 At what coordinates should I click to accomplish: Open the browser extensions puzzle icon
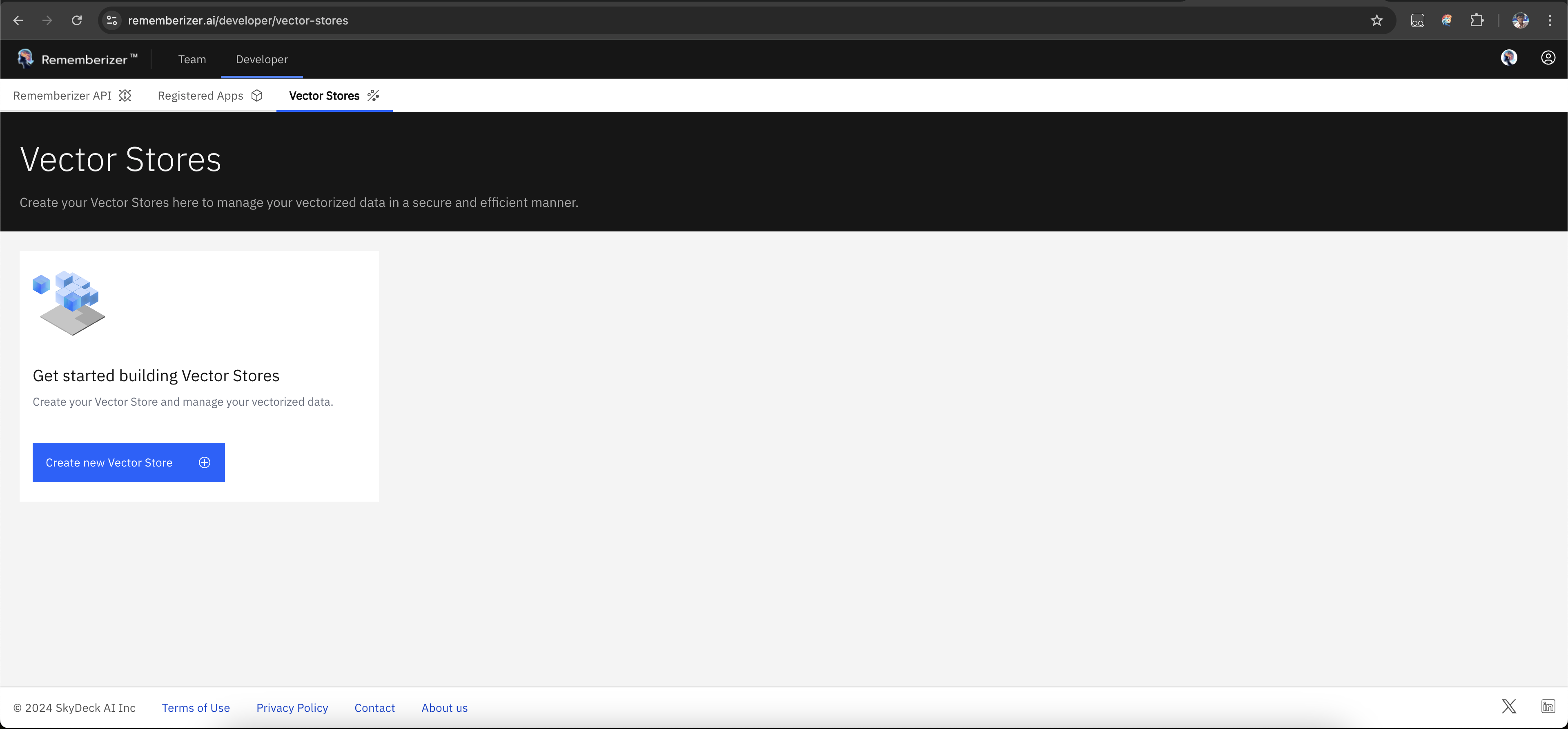[x=1477, y=21]
